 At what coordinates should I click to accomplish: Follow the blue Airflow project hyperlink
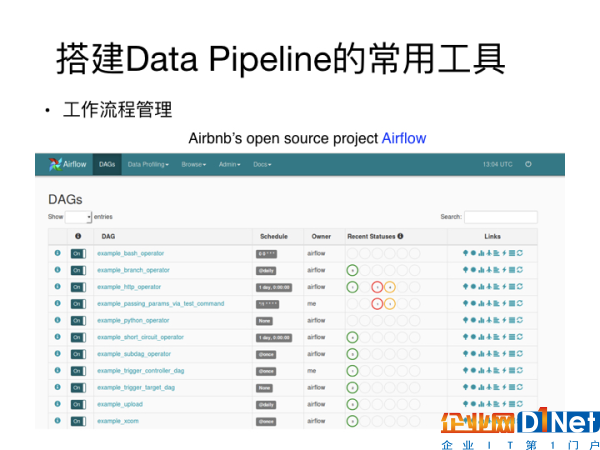click(404, 138)
